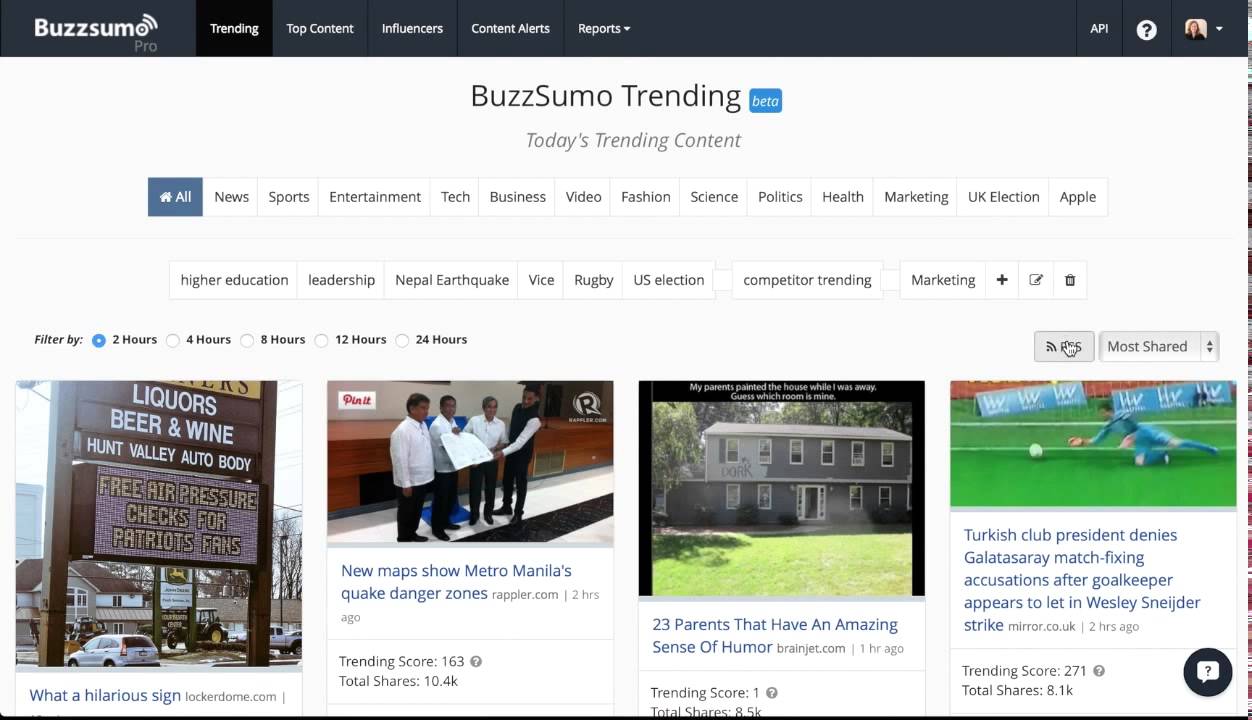Select the Business category

coord(517,197)
